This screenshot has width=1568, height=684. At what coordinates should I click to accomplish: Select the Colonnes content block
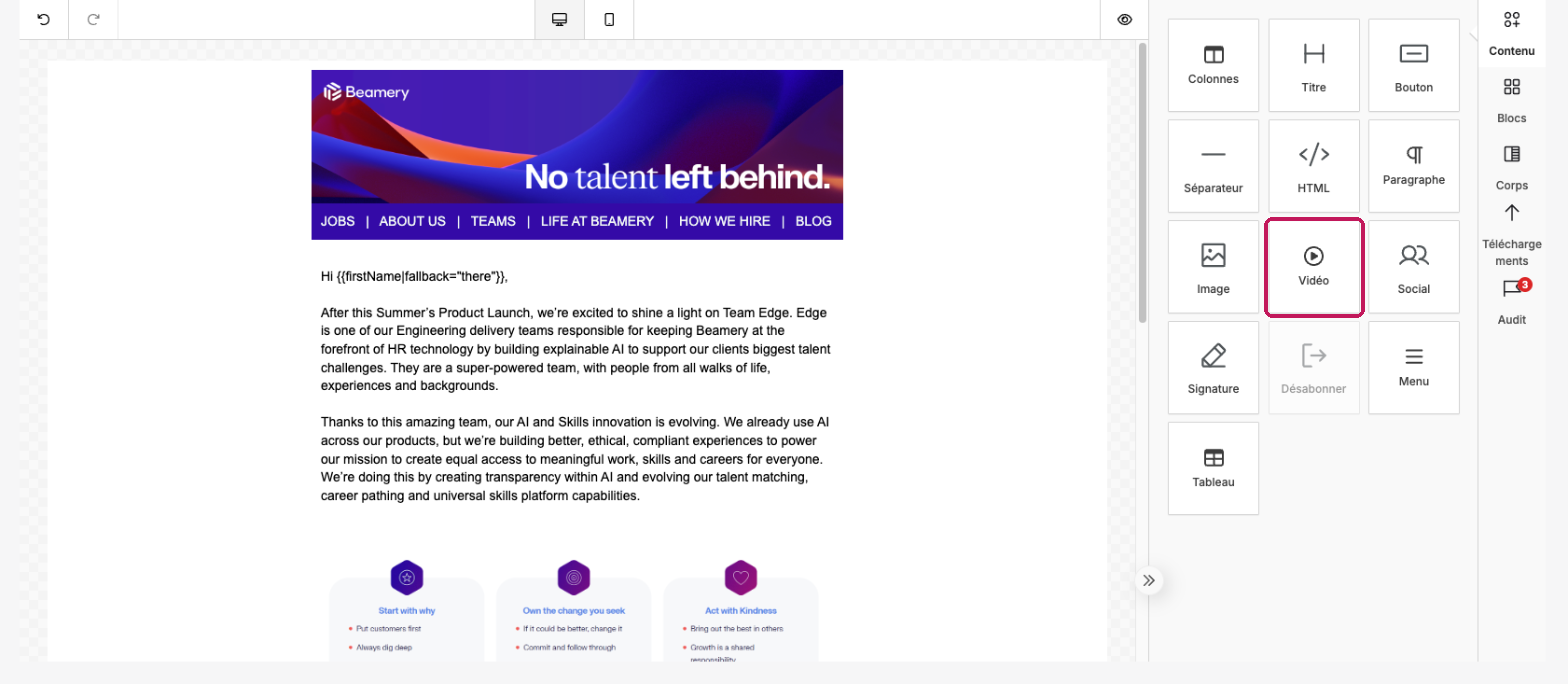(x=1213, y=65)
